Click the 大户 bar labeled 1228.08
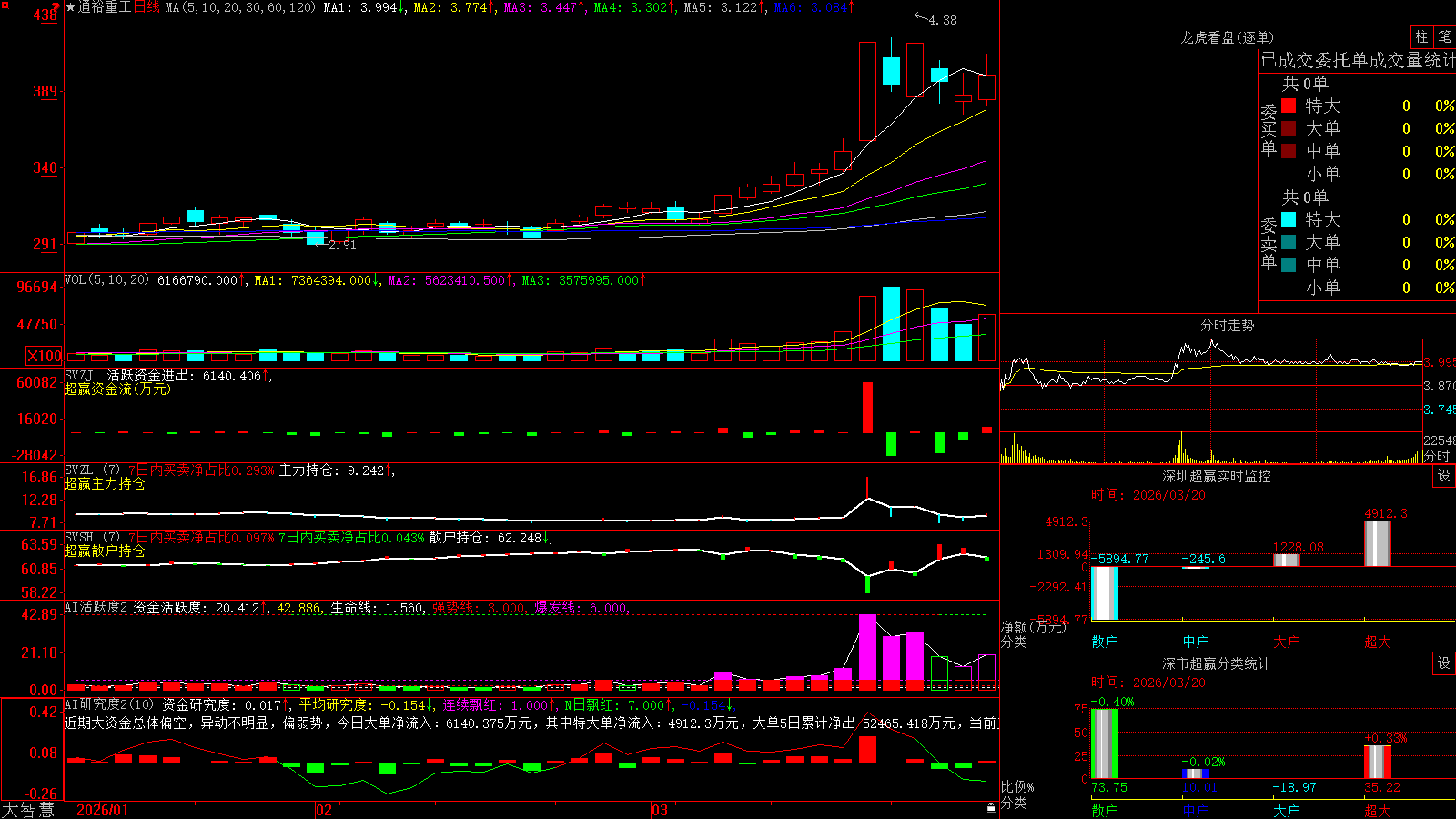1456x819 pixels. (1287, 560)
